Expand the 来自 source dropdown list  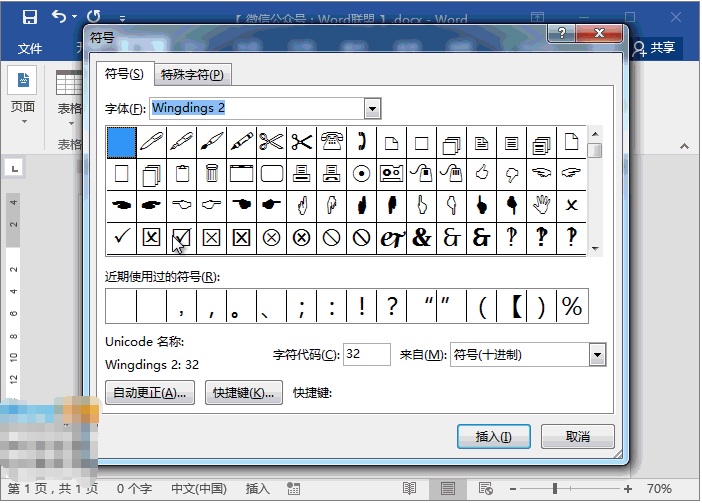coord(598,354)
